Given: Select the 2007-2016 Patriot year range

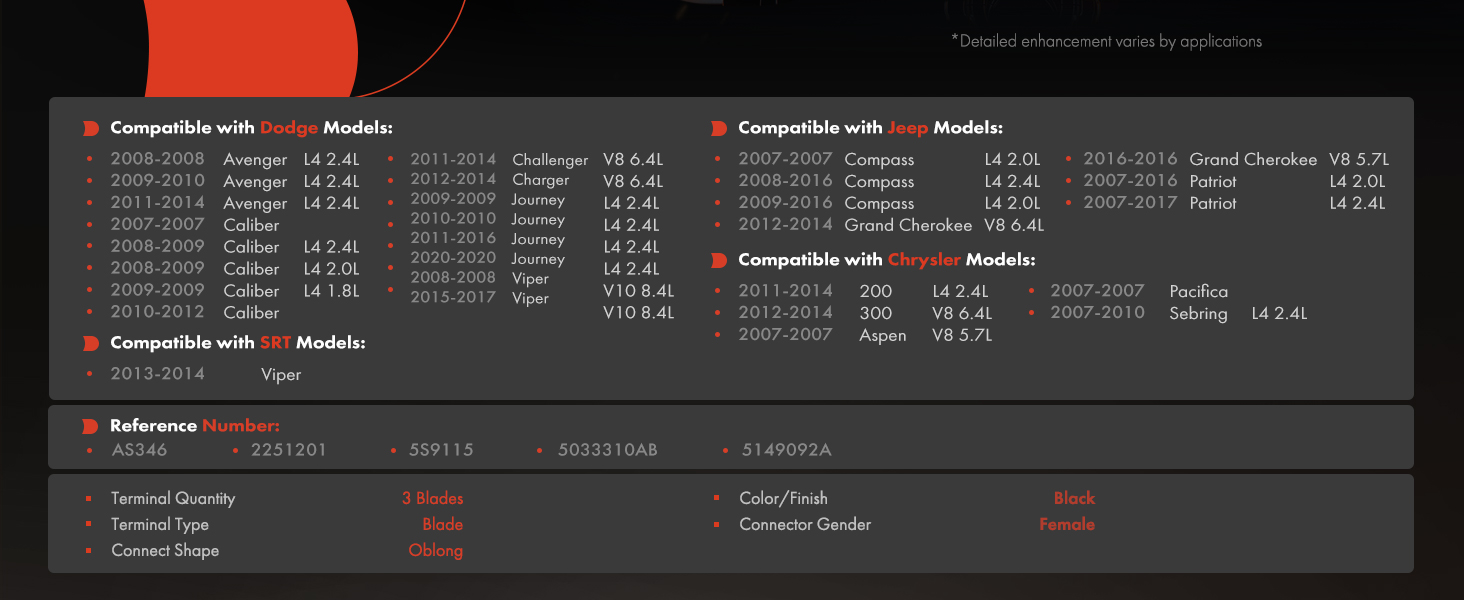Looking at the screenshot, I should click(1130, 181).
